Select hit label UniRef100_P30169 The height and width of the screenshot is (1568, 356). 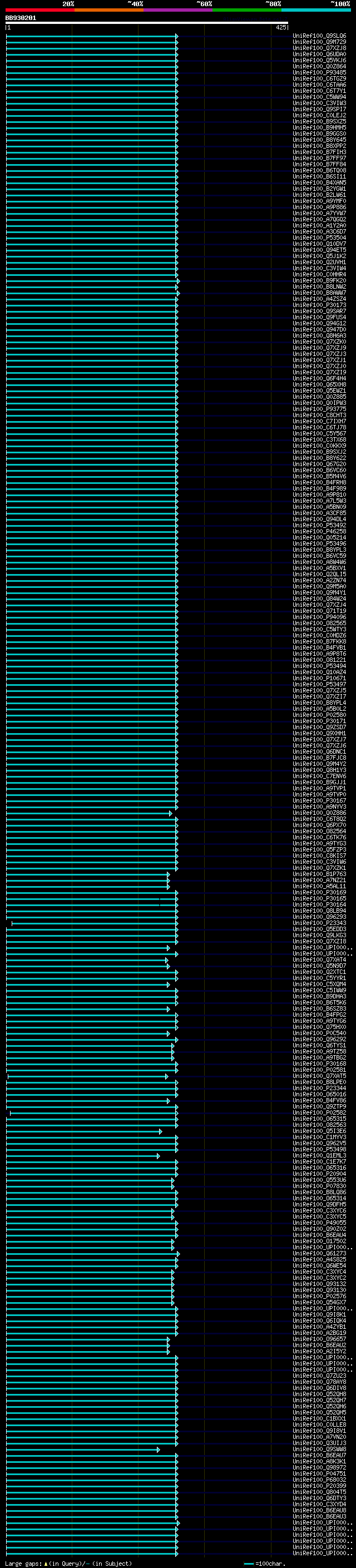pos(319,892)
